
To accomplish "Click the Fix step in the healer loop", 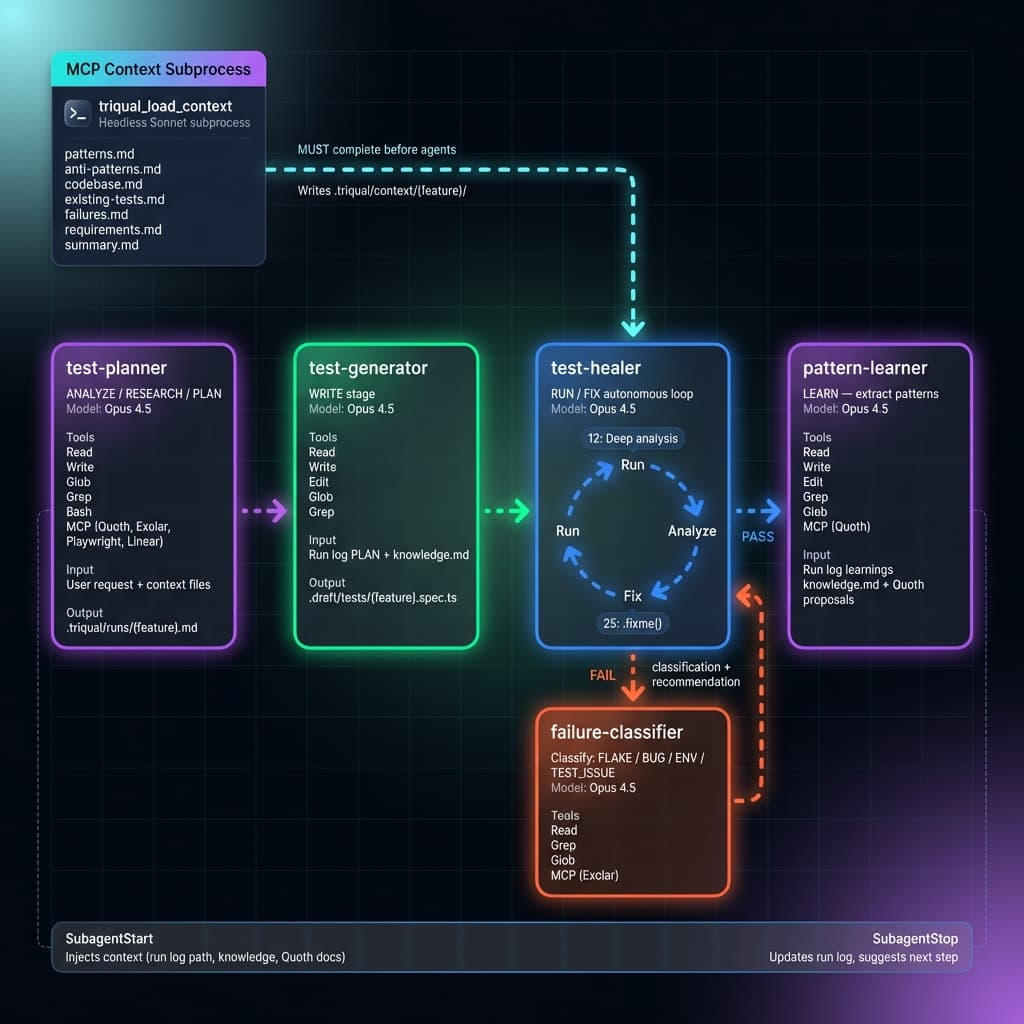I will pos(631,596).
